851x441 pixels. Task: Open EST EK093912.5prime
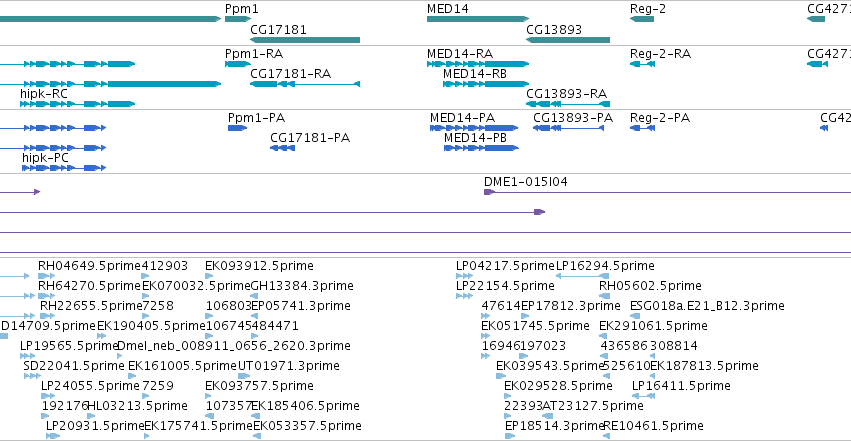(x=259, y=266)
